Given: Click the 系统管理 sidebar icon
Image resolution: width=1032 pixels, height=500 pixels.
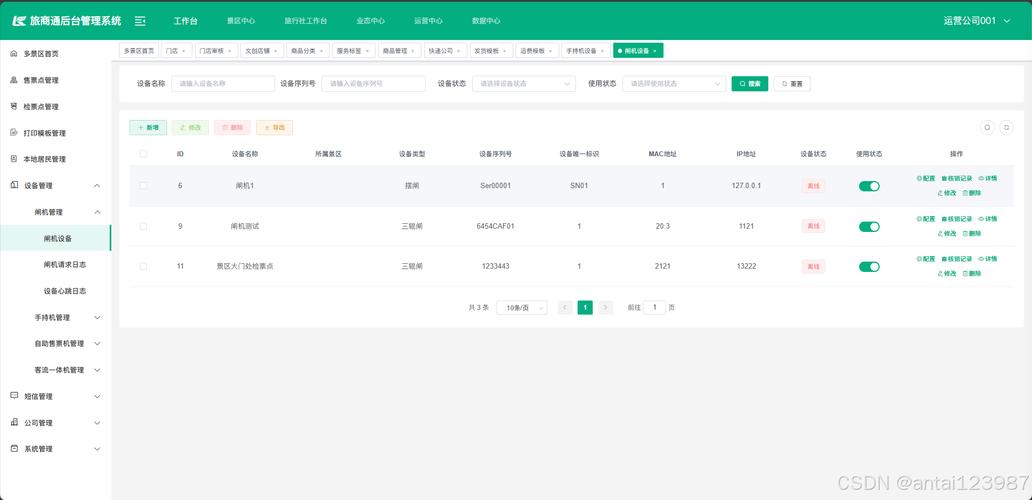Looking at the screenshot, I should point(14,449).
